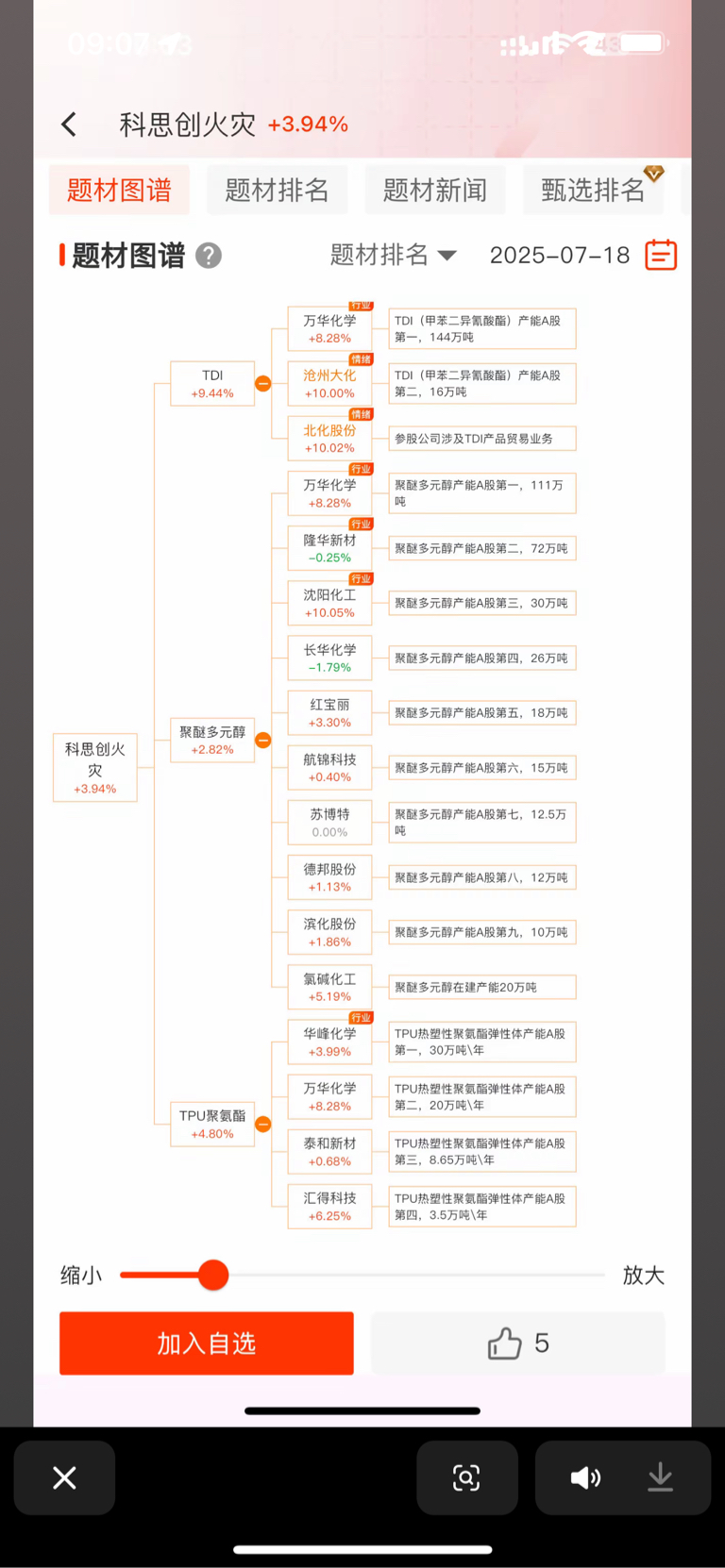Open 北化股份 +10.02% stock node

click(329, 439)
